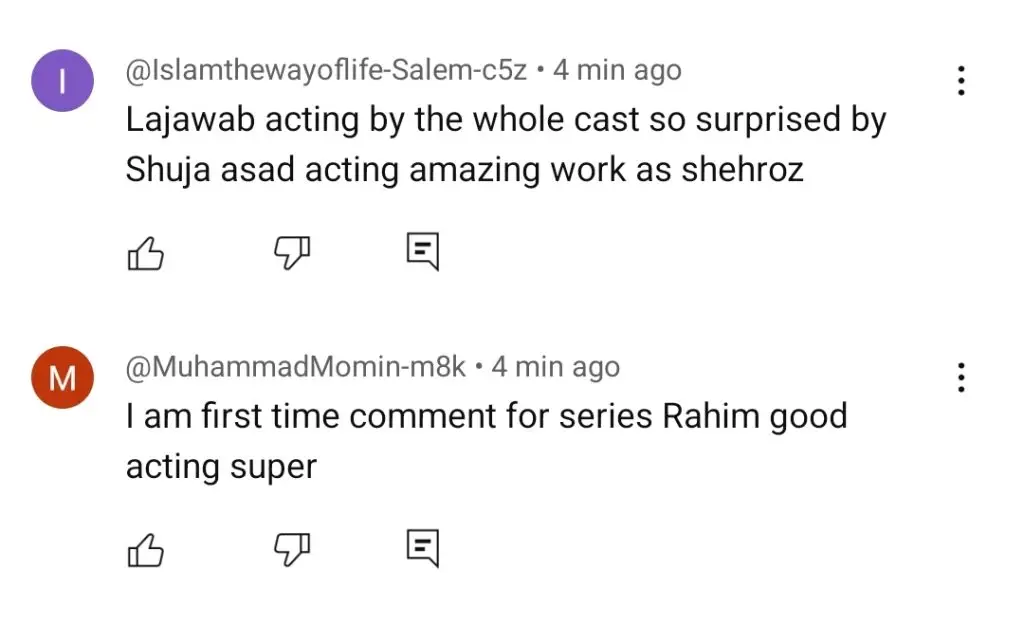1024x643 pixels.
Task: Visit @Islamthewayoflife-Salem-c5z channel
Action: [326, 70]
